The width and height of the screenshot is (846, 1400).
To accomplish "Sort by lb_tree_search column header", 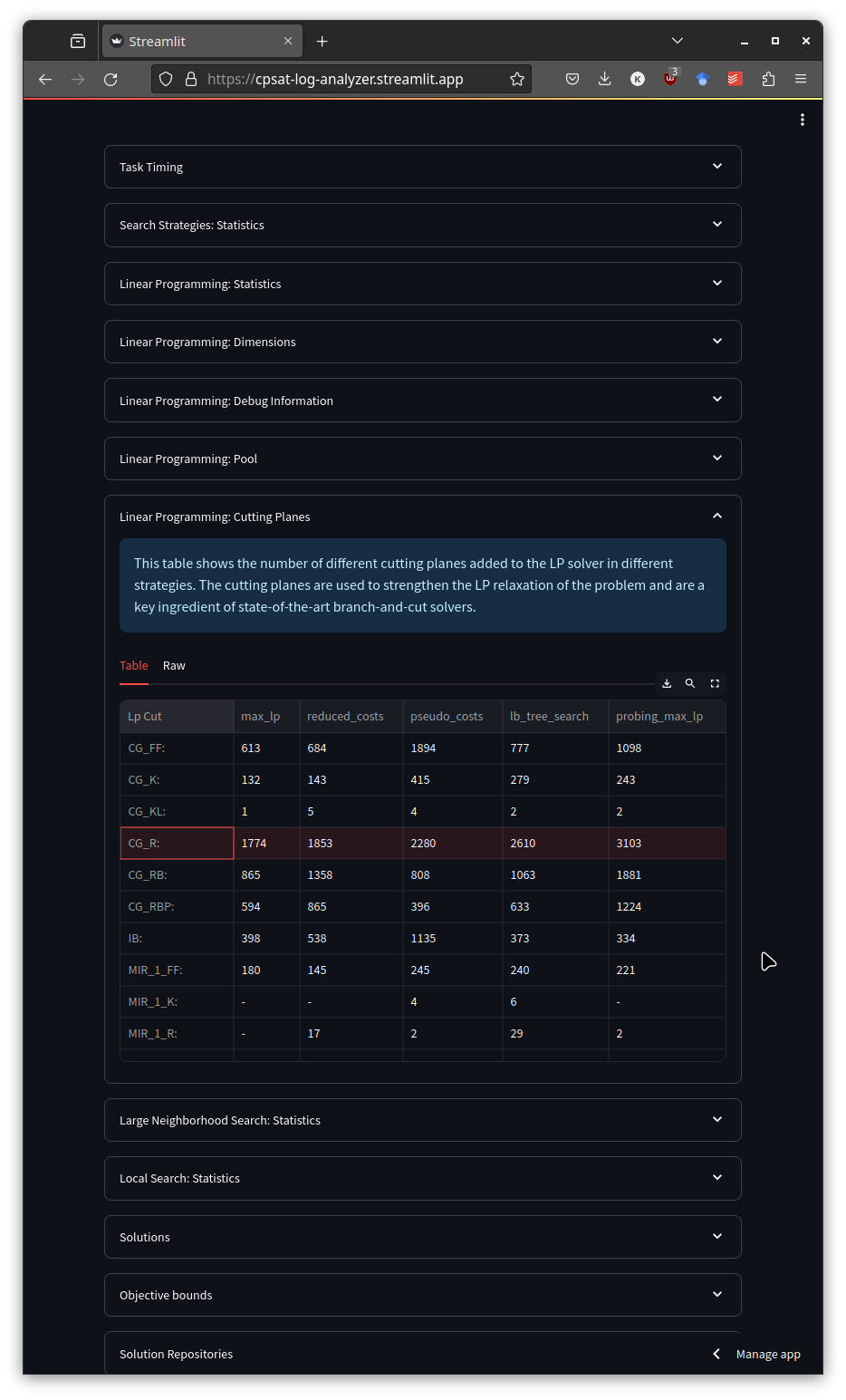I will 555,716.
